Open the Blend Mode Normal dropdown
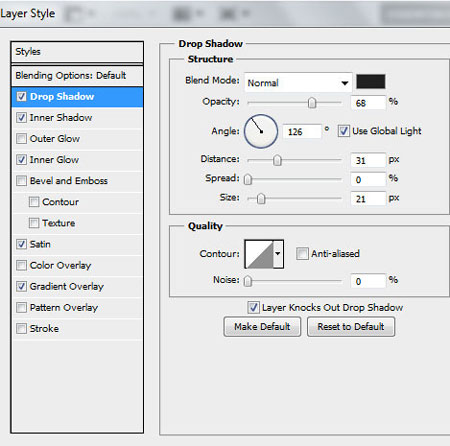Screen dimensions: 450x446 pos(298,83)
